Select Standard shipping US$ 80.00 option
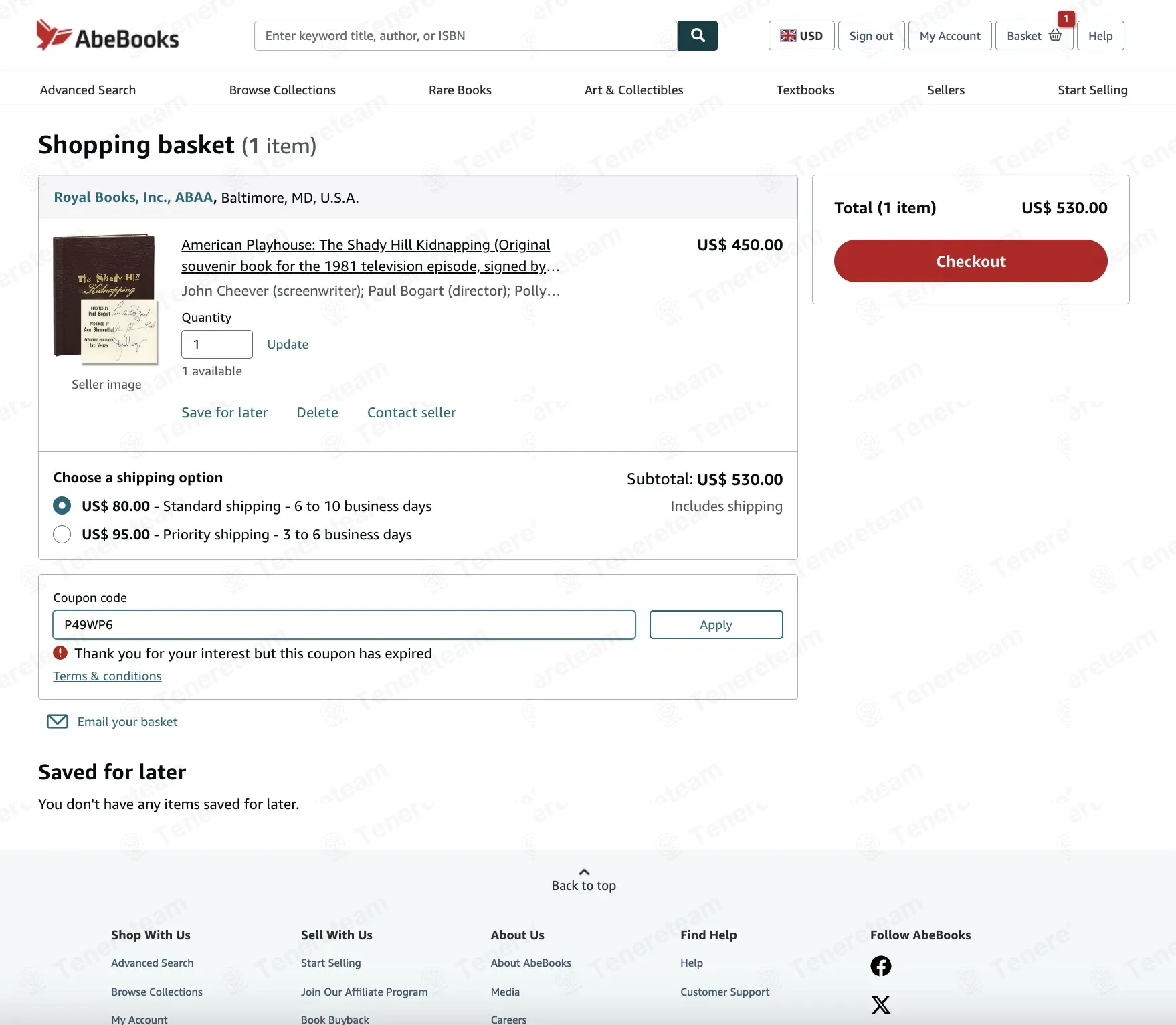The image size is (1176, 1025). coord(62,506)
